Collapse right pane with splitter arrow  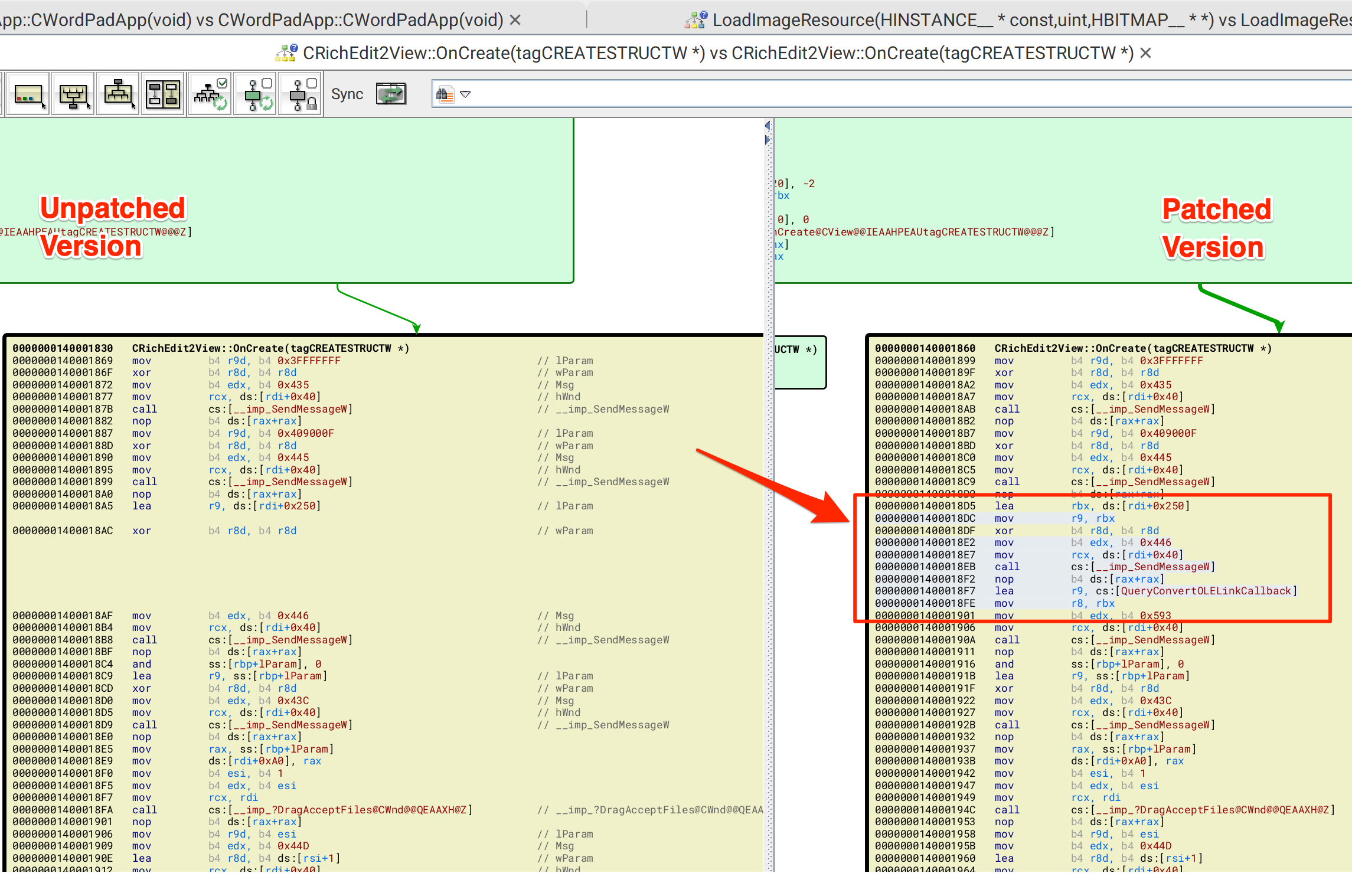coord(768,140)
